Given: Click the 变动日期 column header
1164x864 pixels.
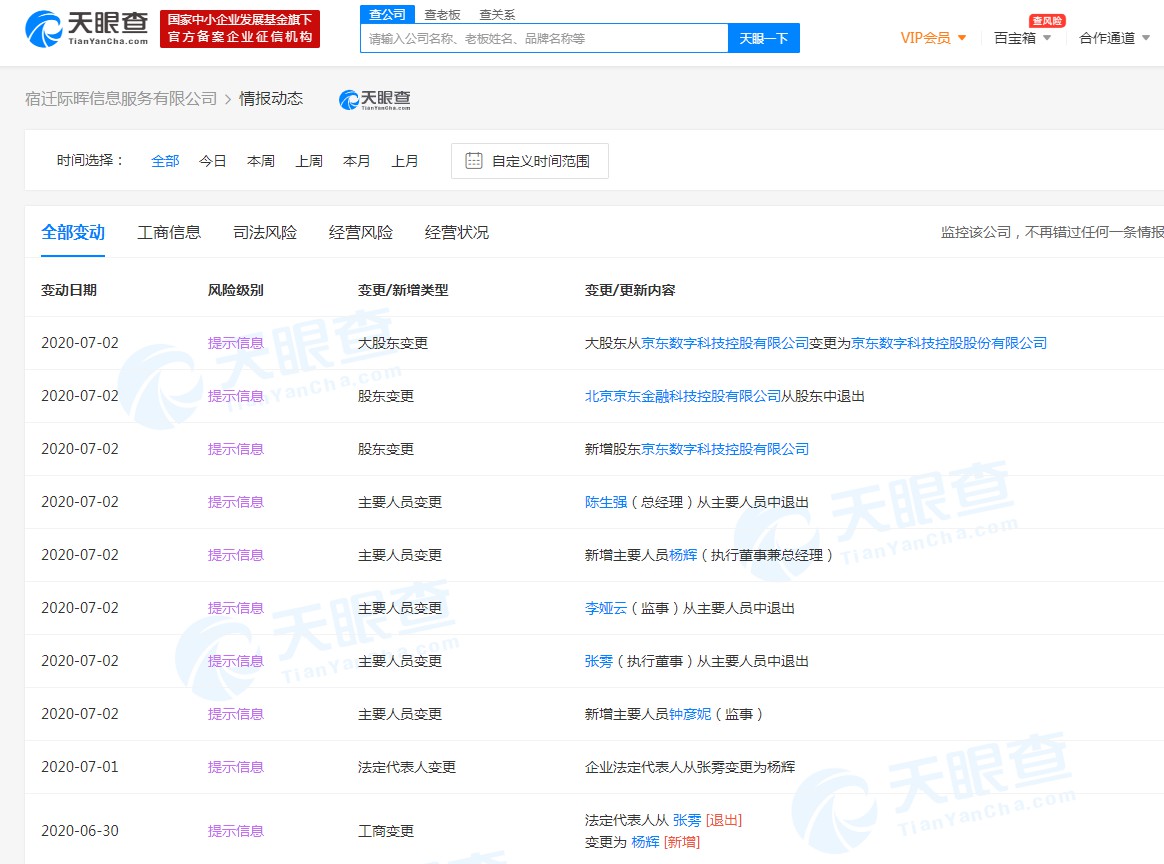Looking at the screenshot, I should tap(69, 290).
